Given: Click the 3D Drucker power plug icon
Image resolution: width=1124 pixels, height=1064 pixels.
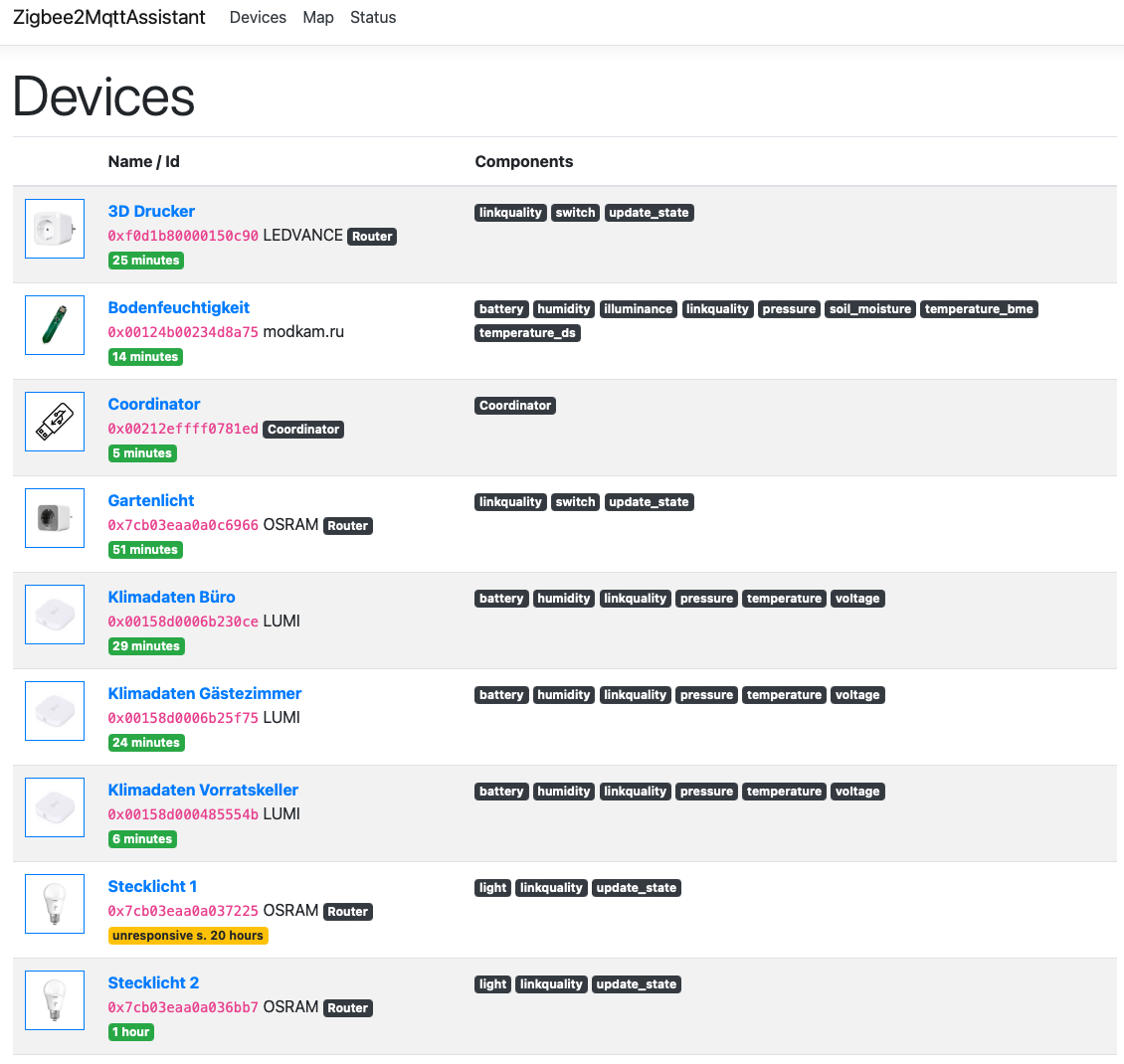Looking at the screenshot, I should [x=54, y=228].
